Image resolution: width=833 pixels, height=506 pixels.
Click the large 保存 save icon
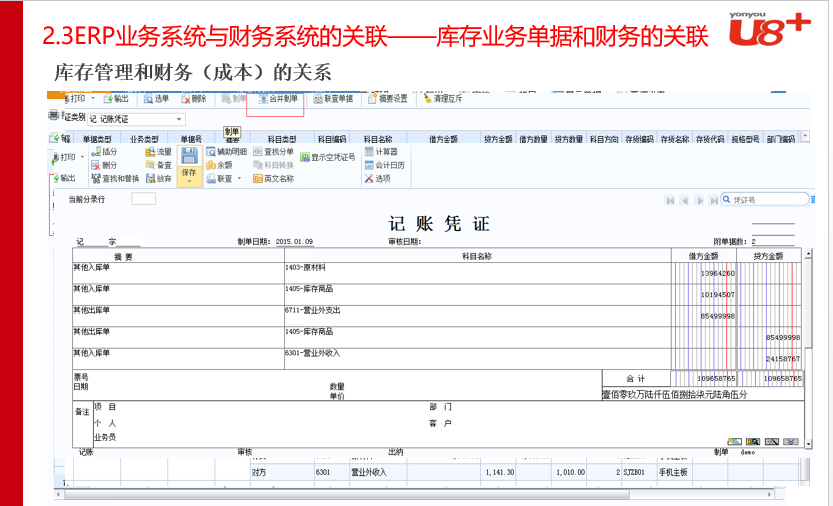click(189, 158)
